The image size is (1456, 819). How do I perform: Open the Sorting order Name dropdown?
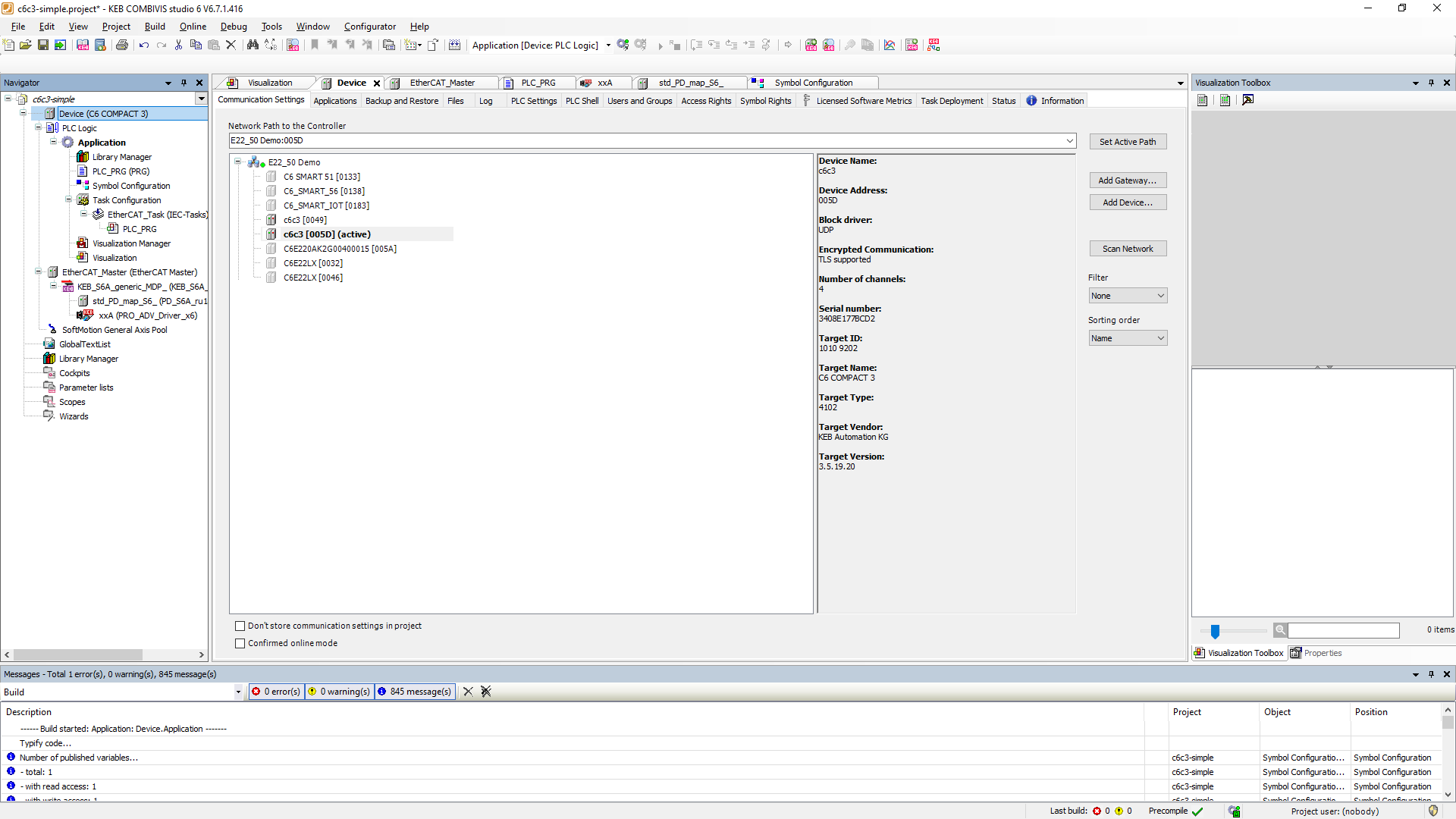1128,339
